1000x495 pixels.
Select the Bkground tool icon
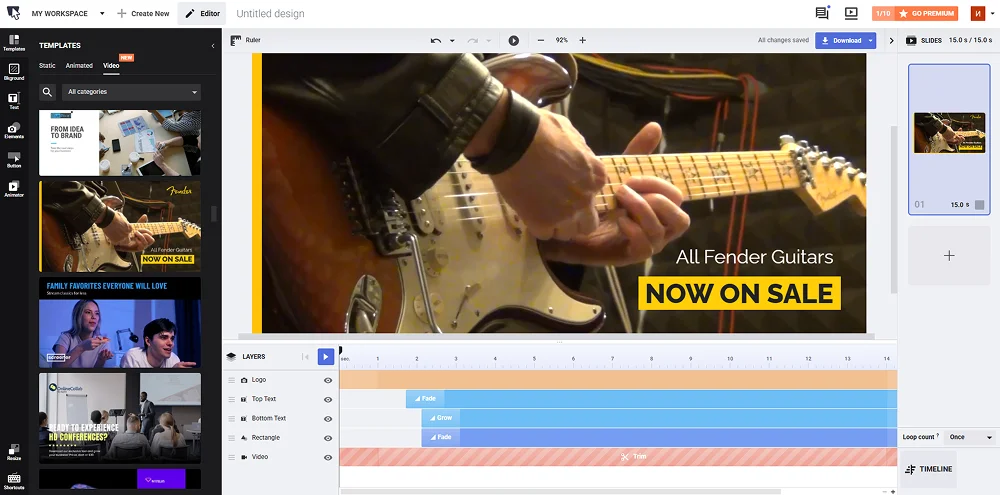(x=14, y=70)
